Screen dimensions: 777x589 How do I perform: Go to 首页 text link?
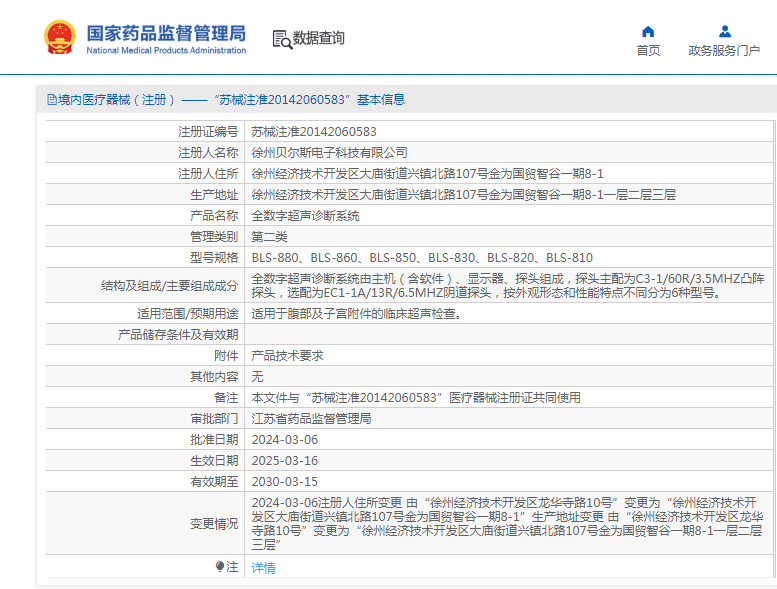[648, 51]
